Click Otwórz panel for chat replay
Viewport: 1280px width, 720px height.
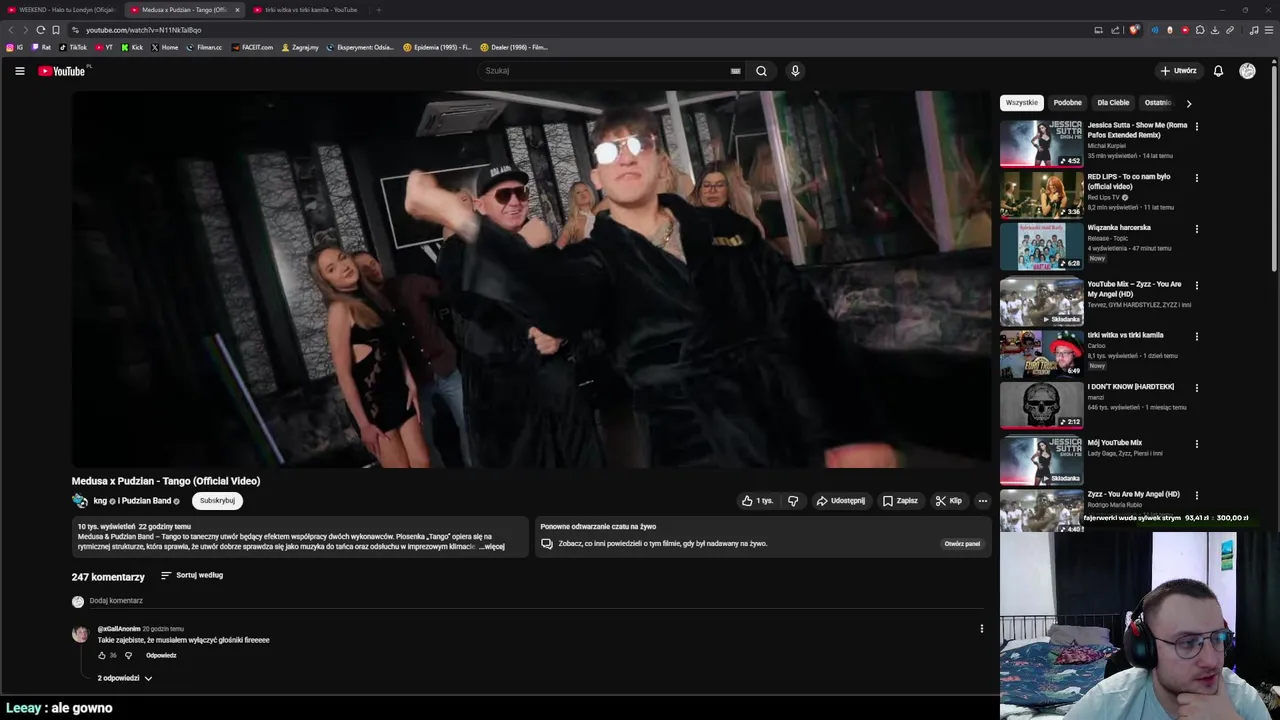(962, 544)
